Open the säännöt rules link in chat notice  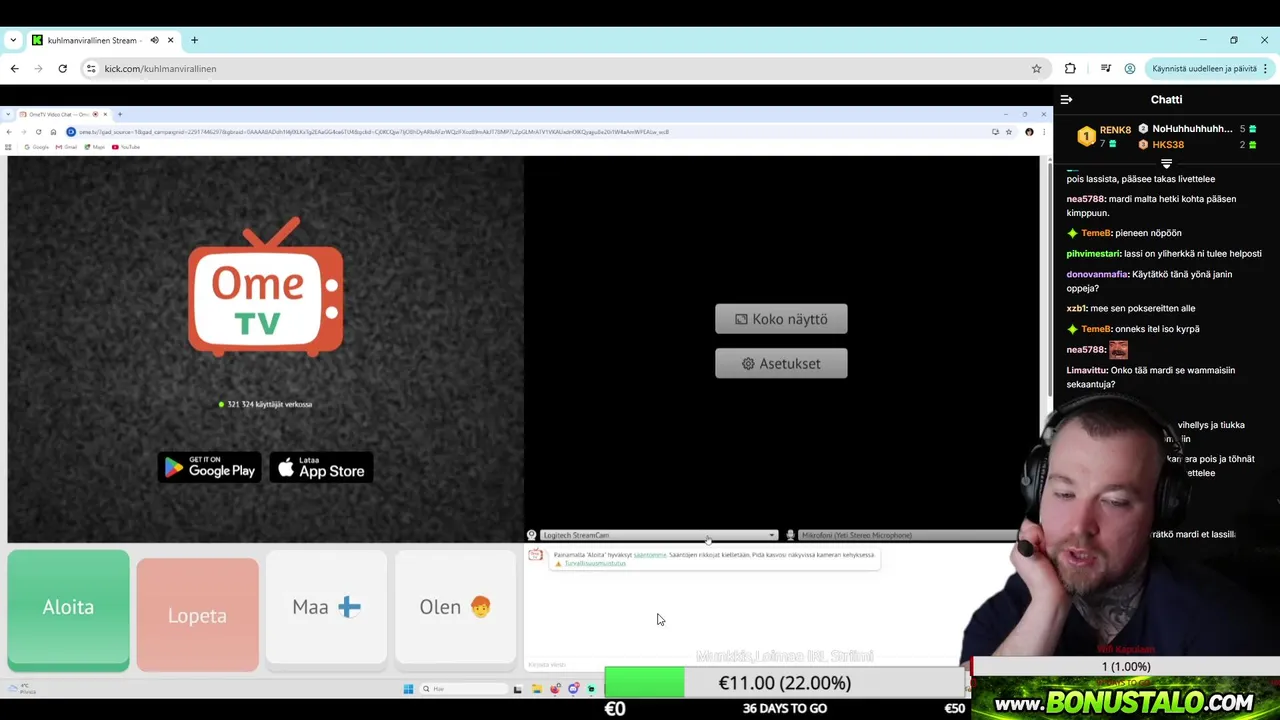pyautogui.click(x=650, y=555)
